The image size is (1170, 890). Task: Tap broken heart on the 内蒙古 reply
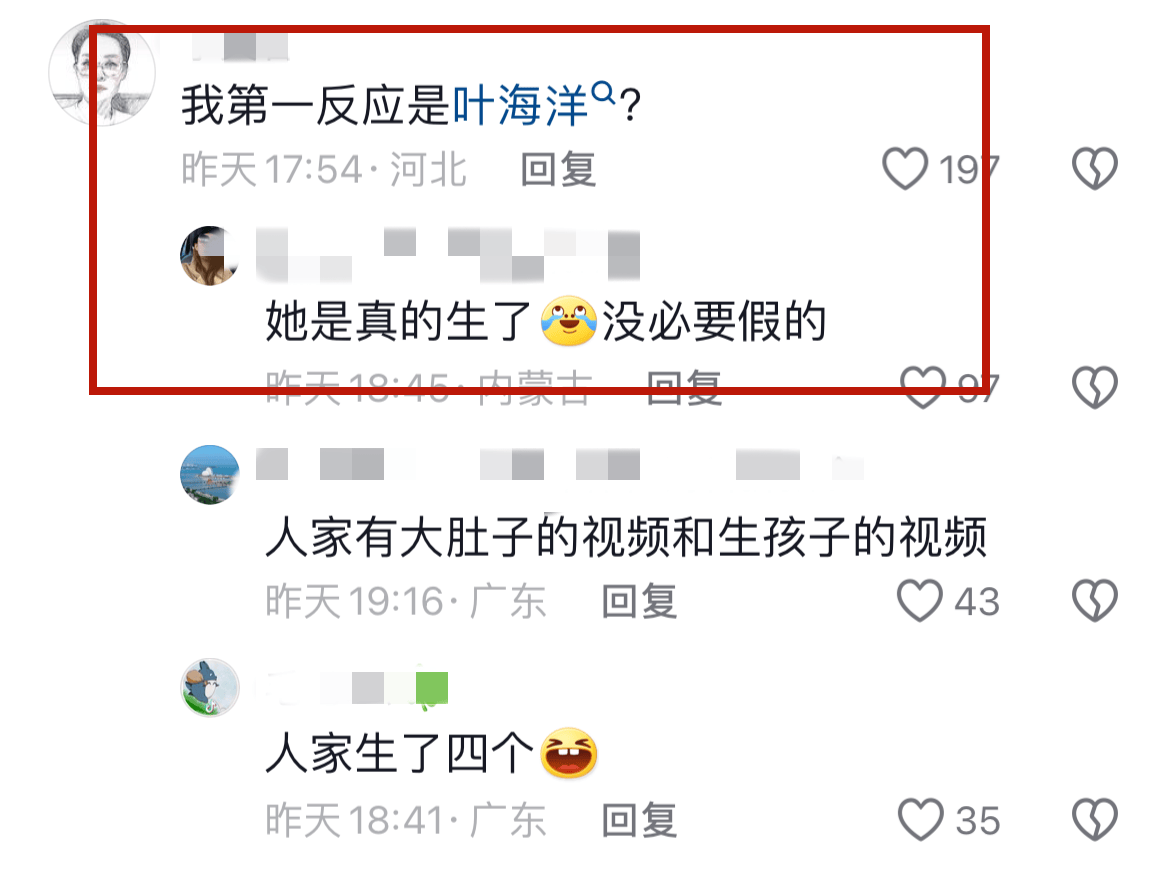pos(1095,386)
